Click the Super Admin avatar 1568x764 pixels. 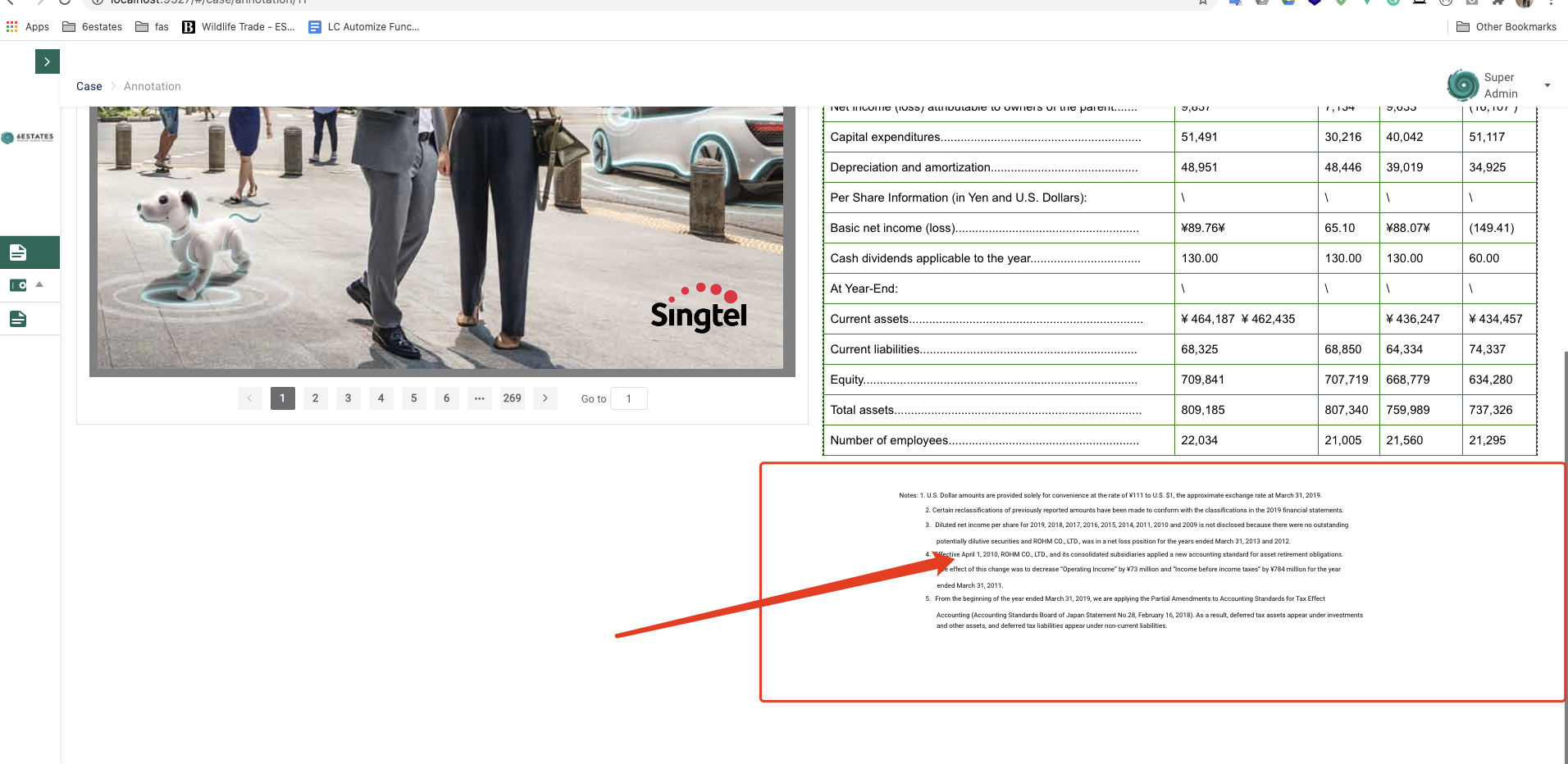(x=1463, y=85)
